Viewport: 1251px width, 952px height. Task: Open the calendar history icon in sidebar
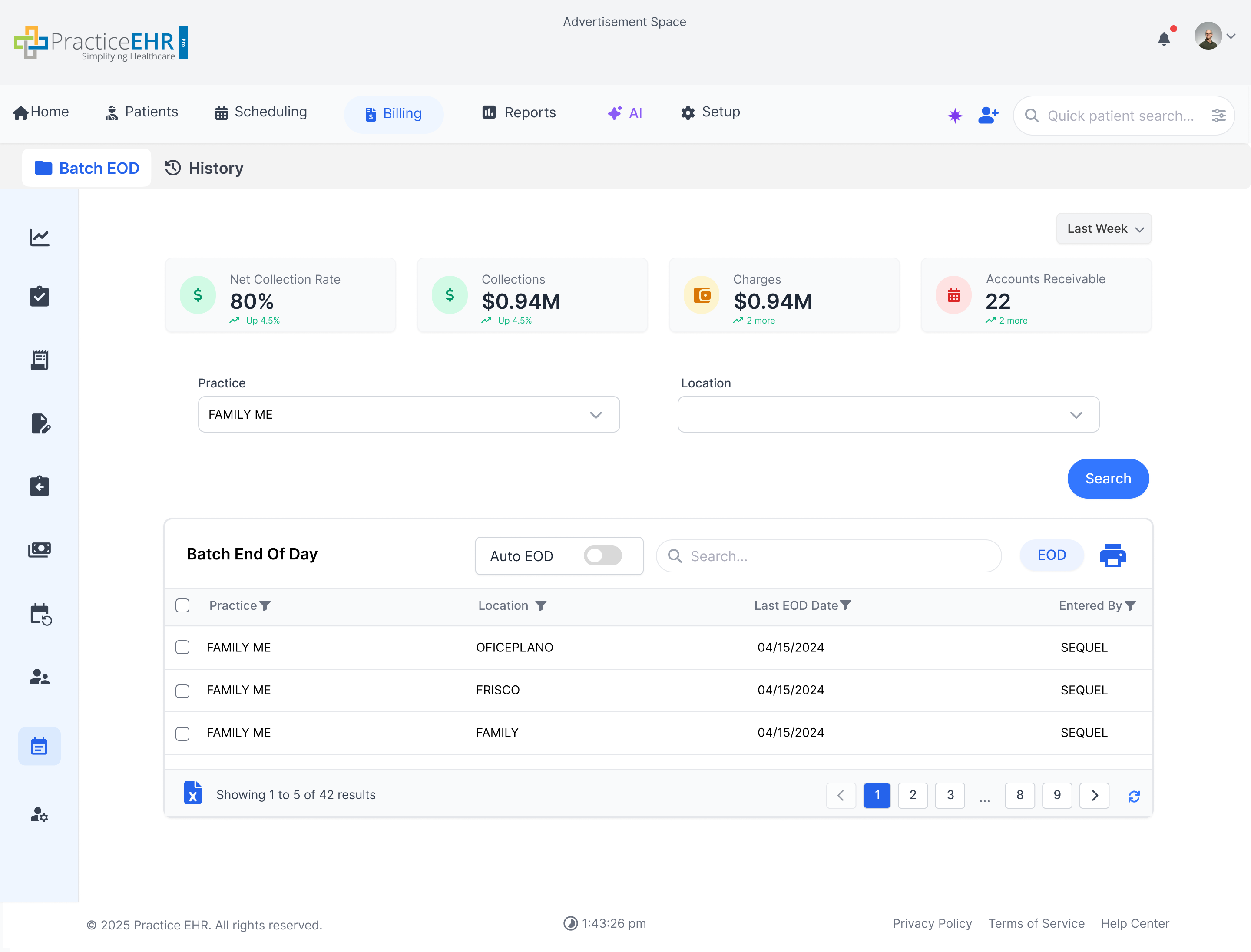coord(39,614)
